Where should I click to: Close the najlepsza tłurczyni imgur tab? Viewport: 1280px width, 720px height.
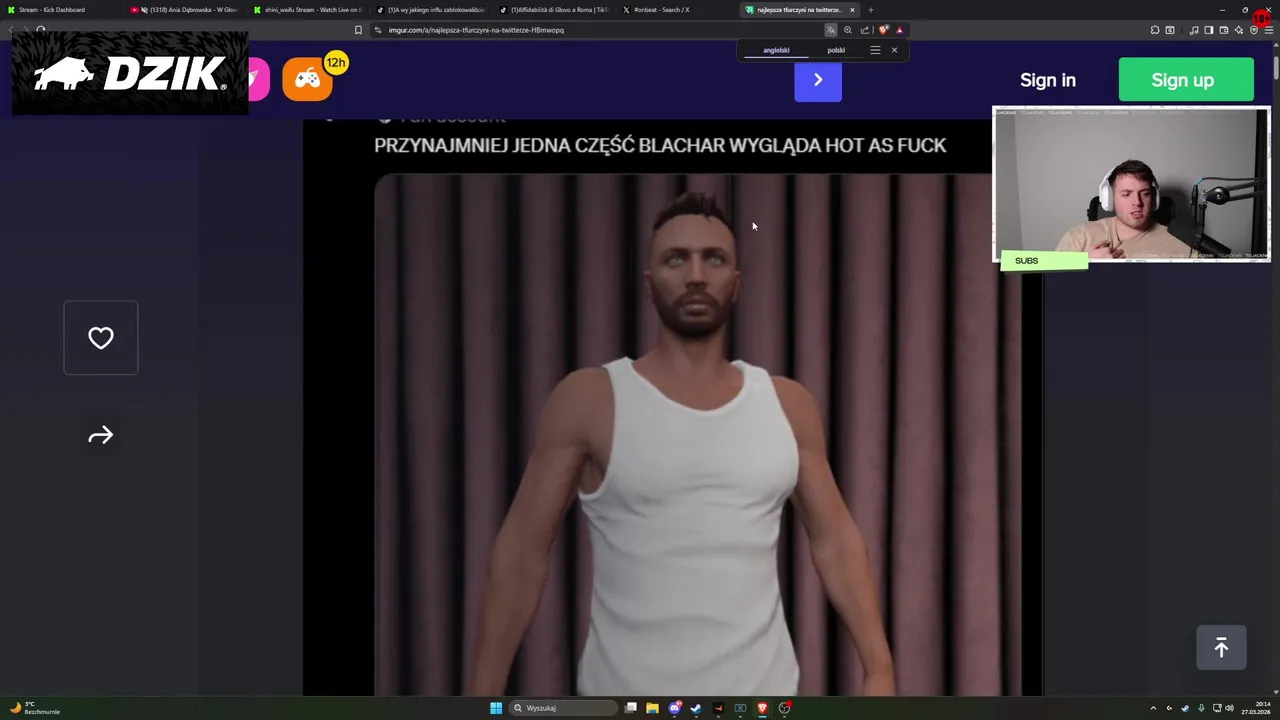coord(852,10)
